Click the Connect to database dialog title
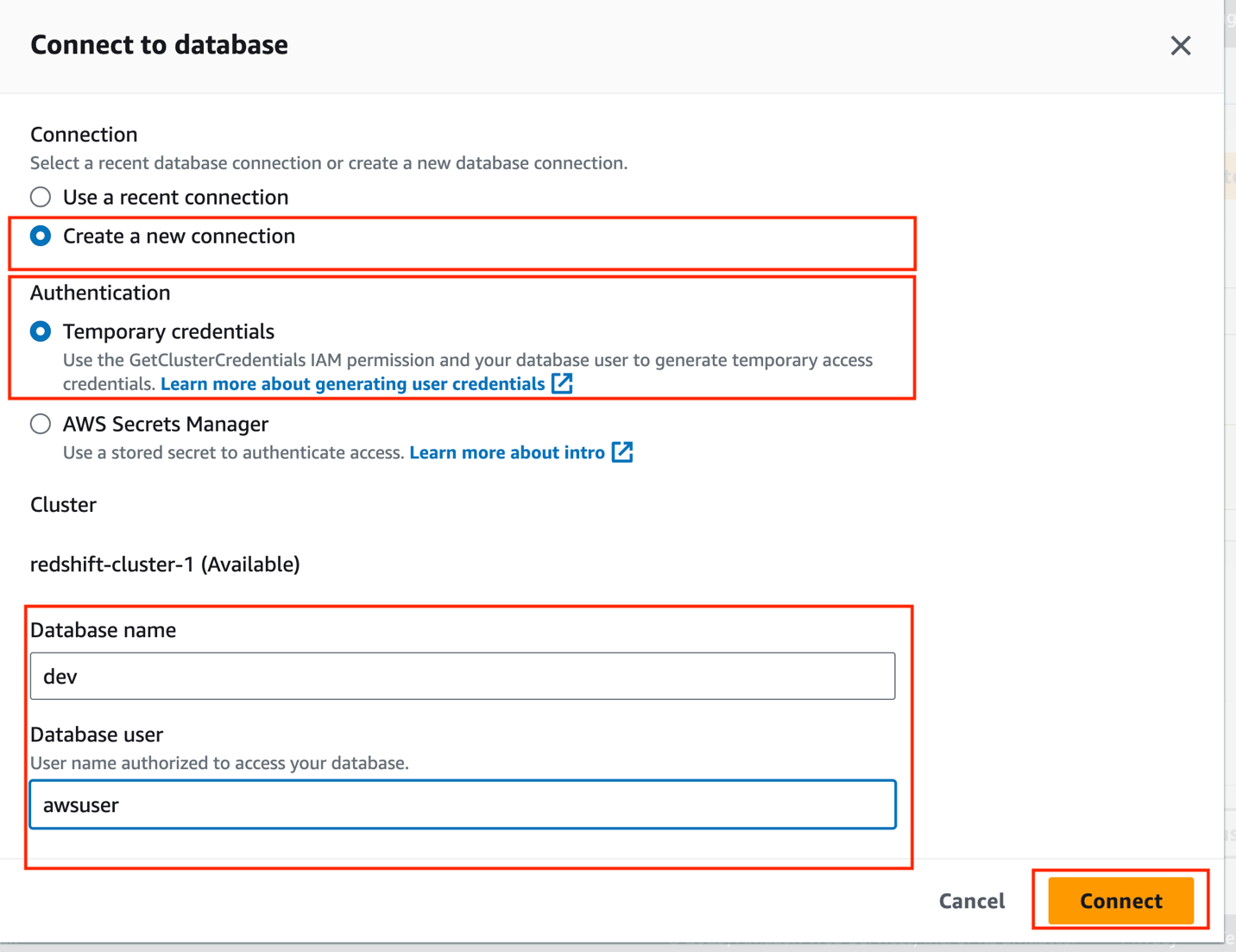 point(159,45)
